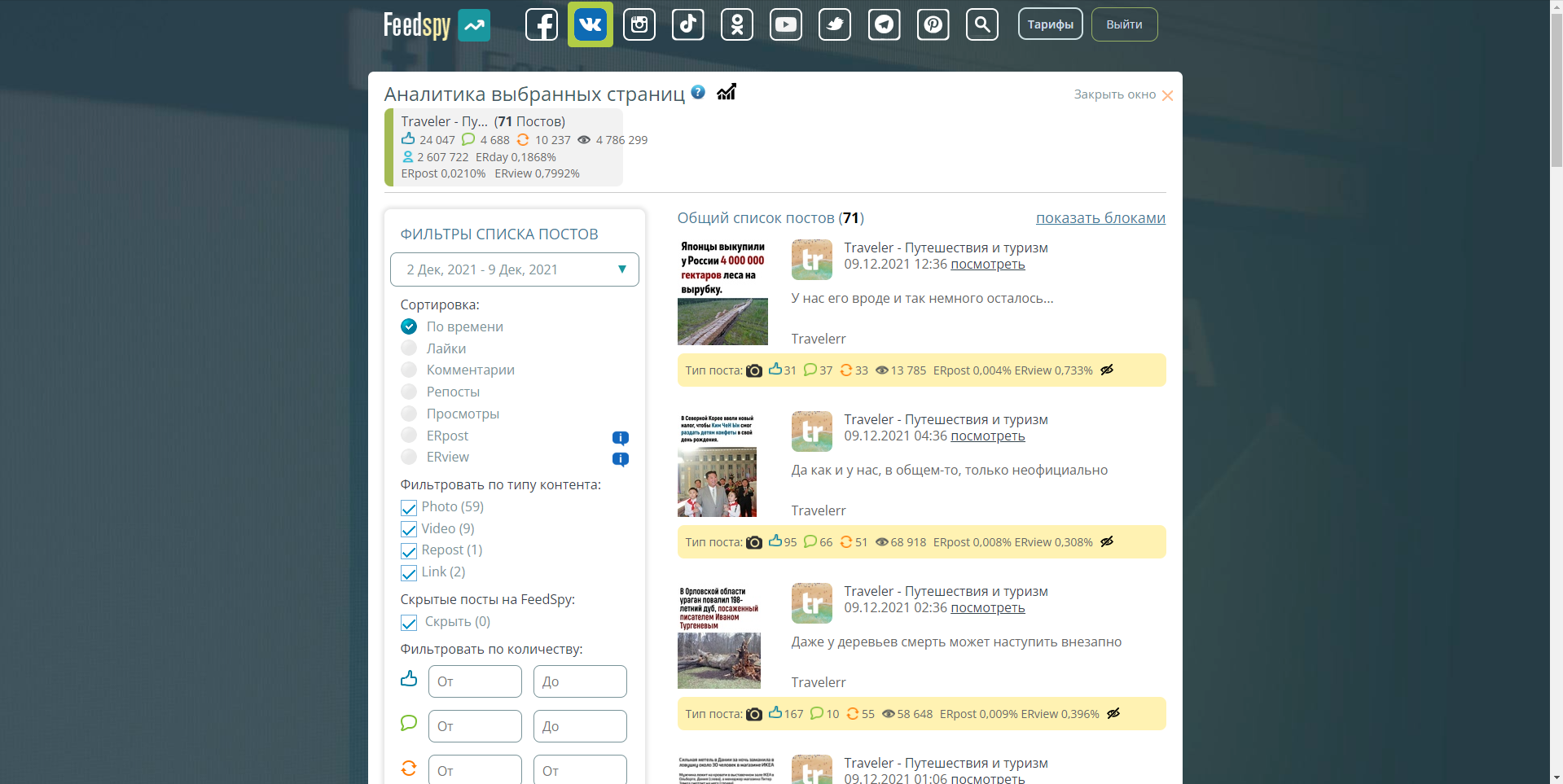1563x784 pixels.
Task: Click the camera post-type icon of 12:36 post
Action: tap(754, 370)
